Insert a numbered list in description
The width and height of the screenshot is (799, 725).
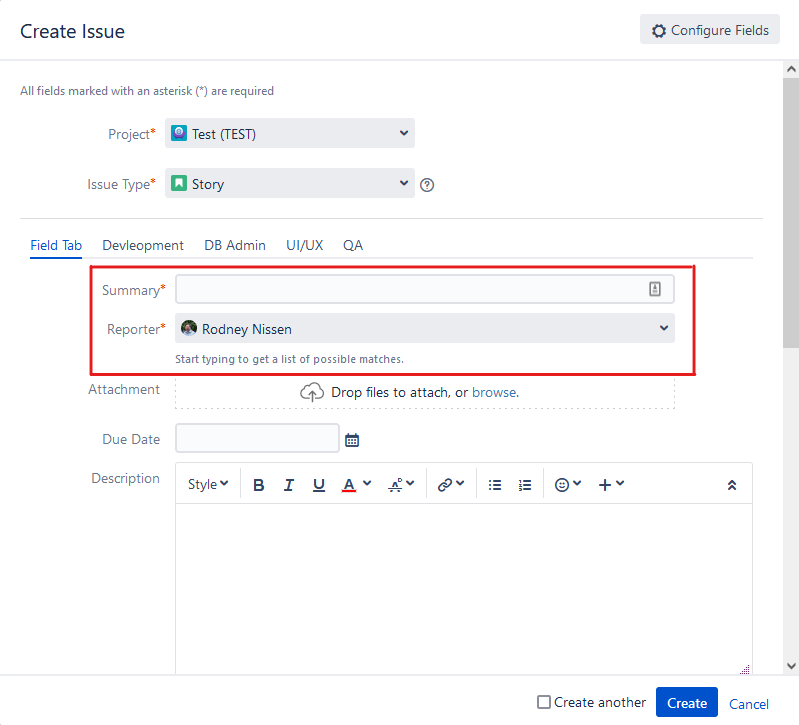pos(525,485)
